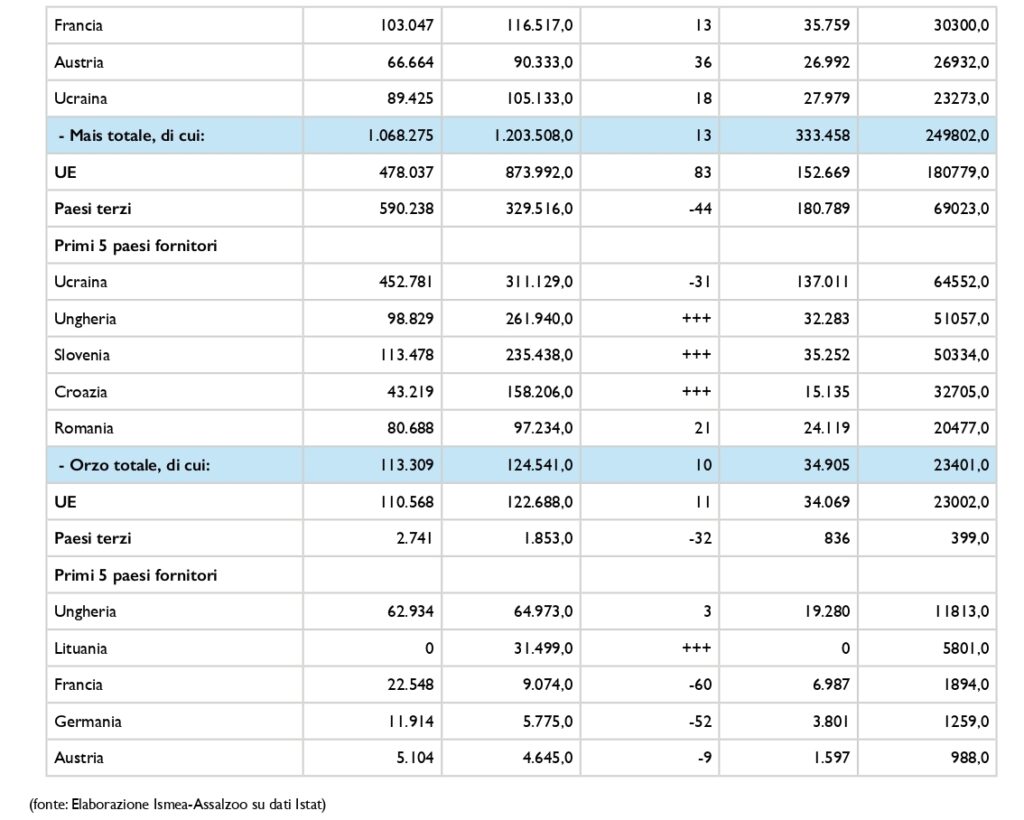Screen dimensions: 1024x820
Task: Click the value 5.775,0
Action: tap(547, 721)
